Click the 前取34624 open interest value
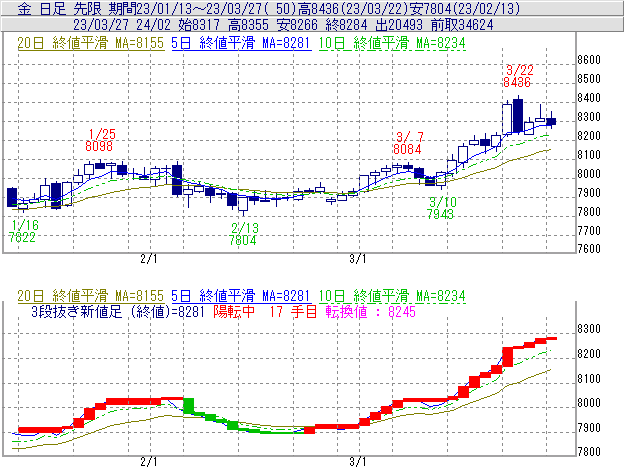The image size is (624, 475). coord(462,25)
